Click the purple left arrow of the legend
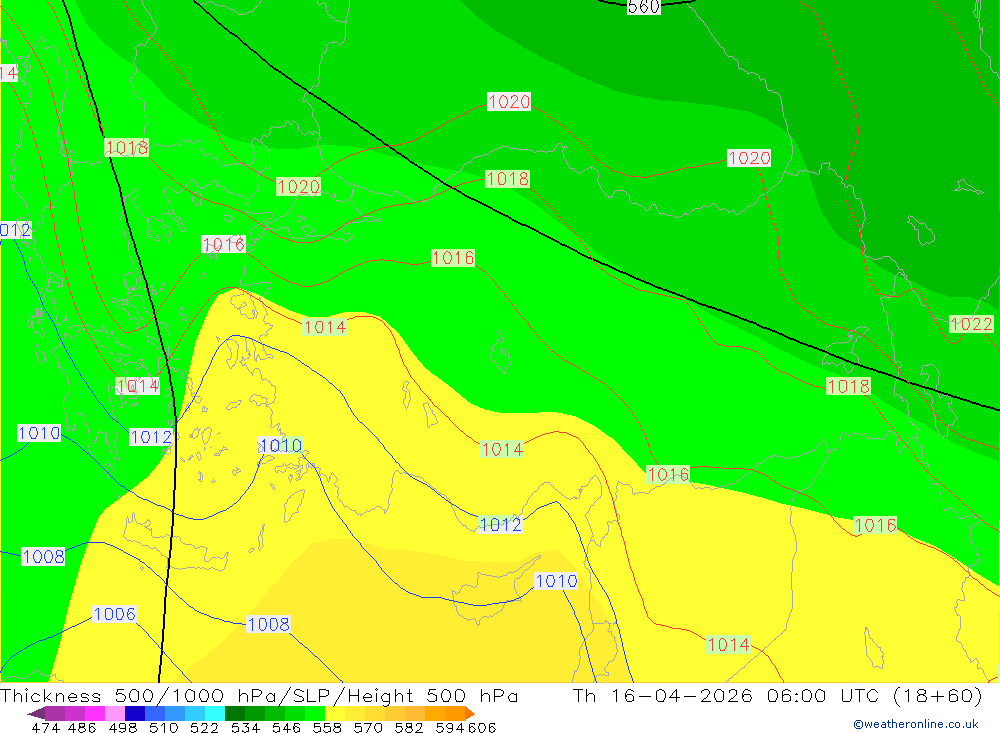This screenshot has width=1000, height=733. pyautogui.click(x=36, y=713)
